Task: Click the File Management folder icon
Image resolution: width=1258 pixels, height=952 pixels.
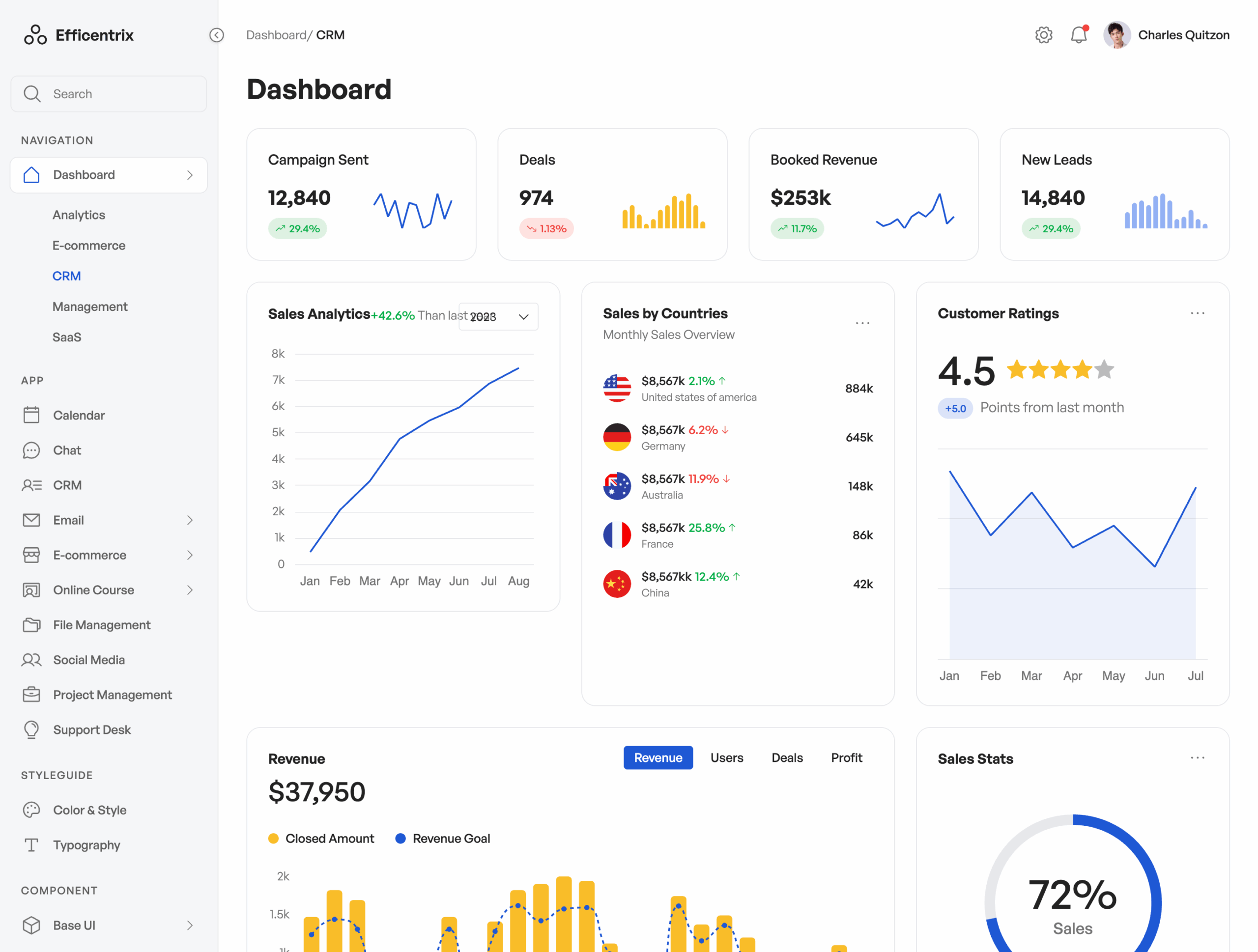Action: (31, 625)
